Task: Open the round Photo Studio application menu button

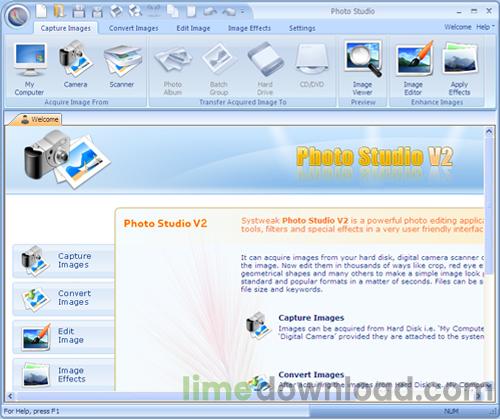Action: 17,16
